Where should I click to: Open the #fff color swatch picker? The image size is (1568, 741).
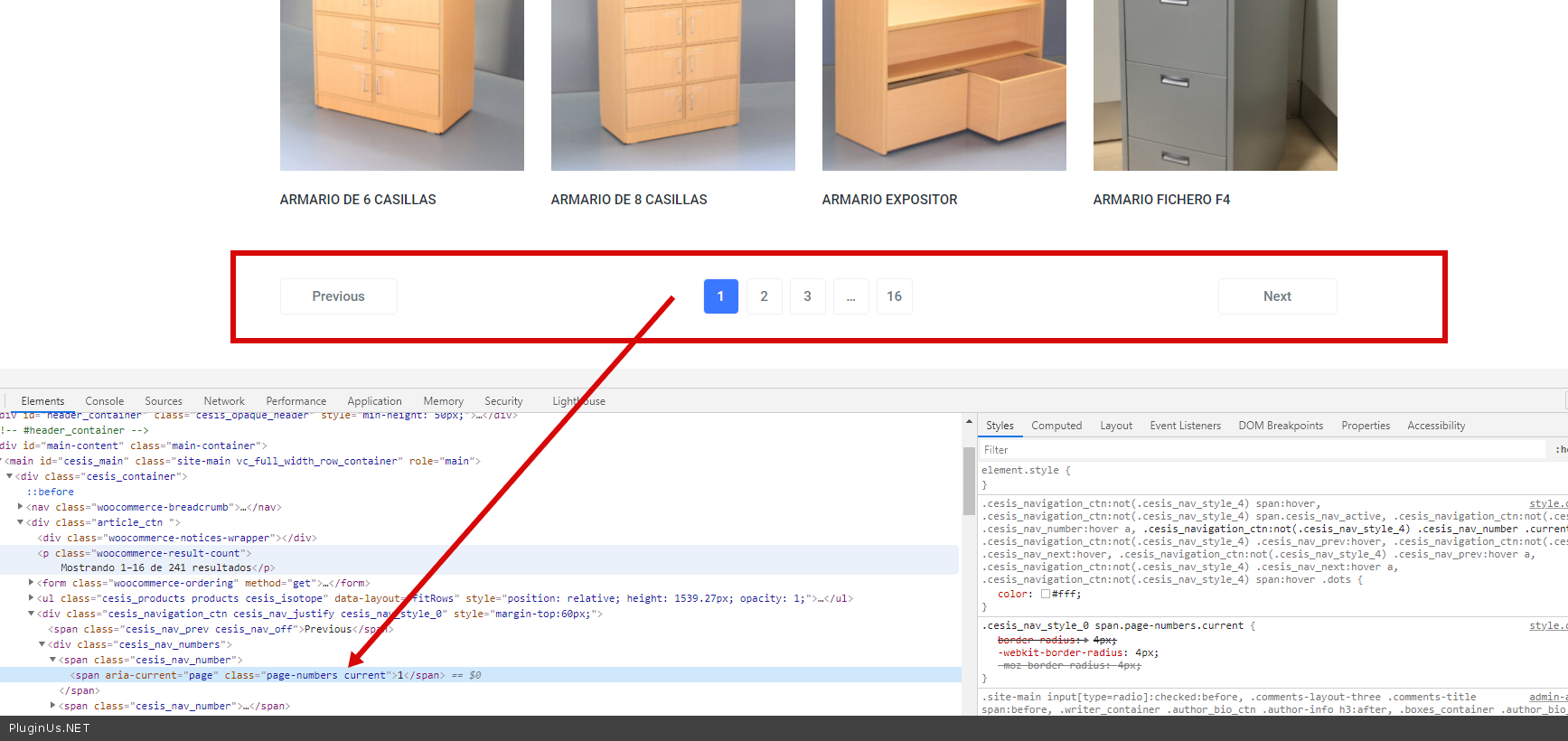pos(1045,595)
